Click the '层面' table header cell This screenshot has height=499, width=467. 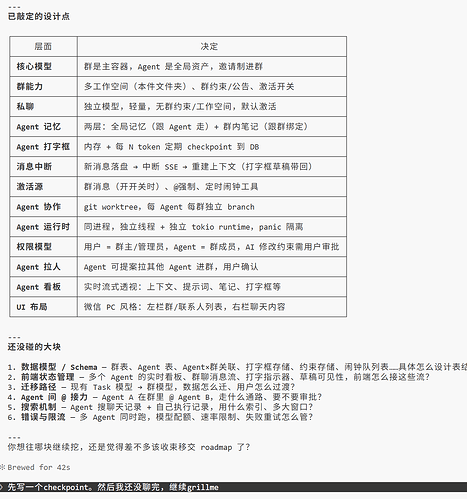pos(43,46)
